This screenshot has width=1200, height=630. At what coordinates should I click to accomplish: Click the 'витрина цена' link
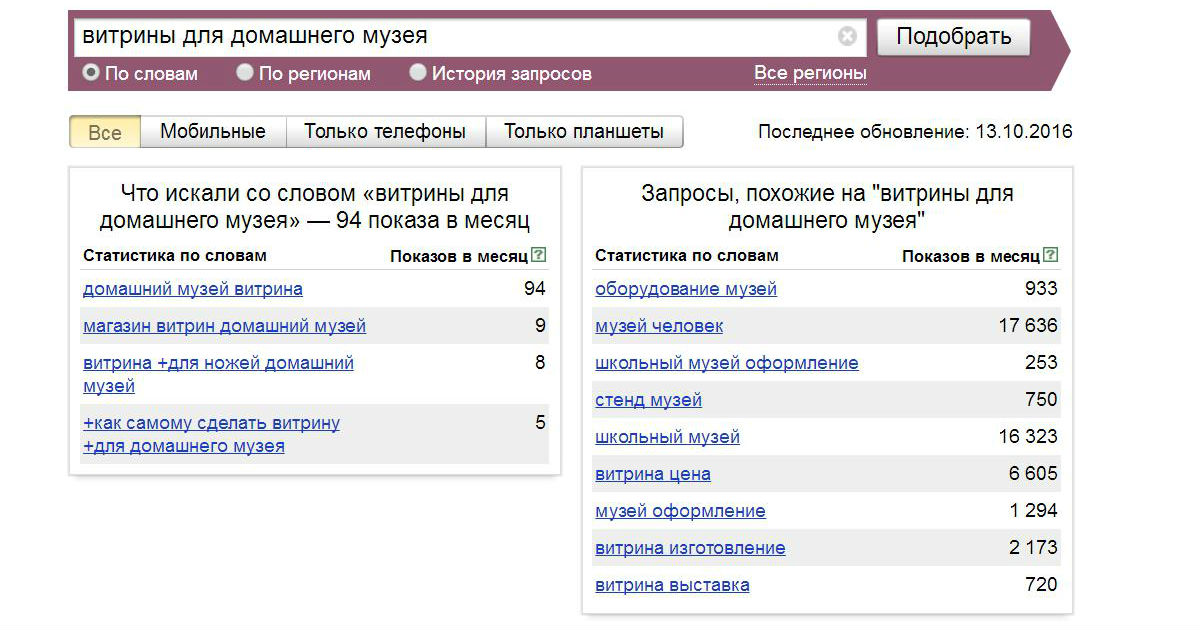653,474
